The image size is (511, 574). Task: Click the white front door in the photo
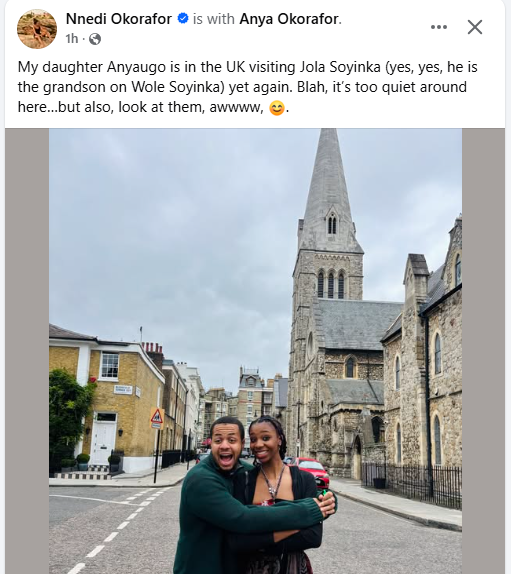(104, 443)
